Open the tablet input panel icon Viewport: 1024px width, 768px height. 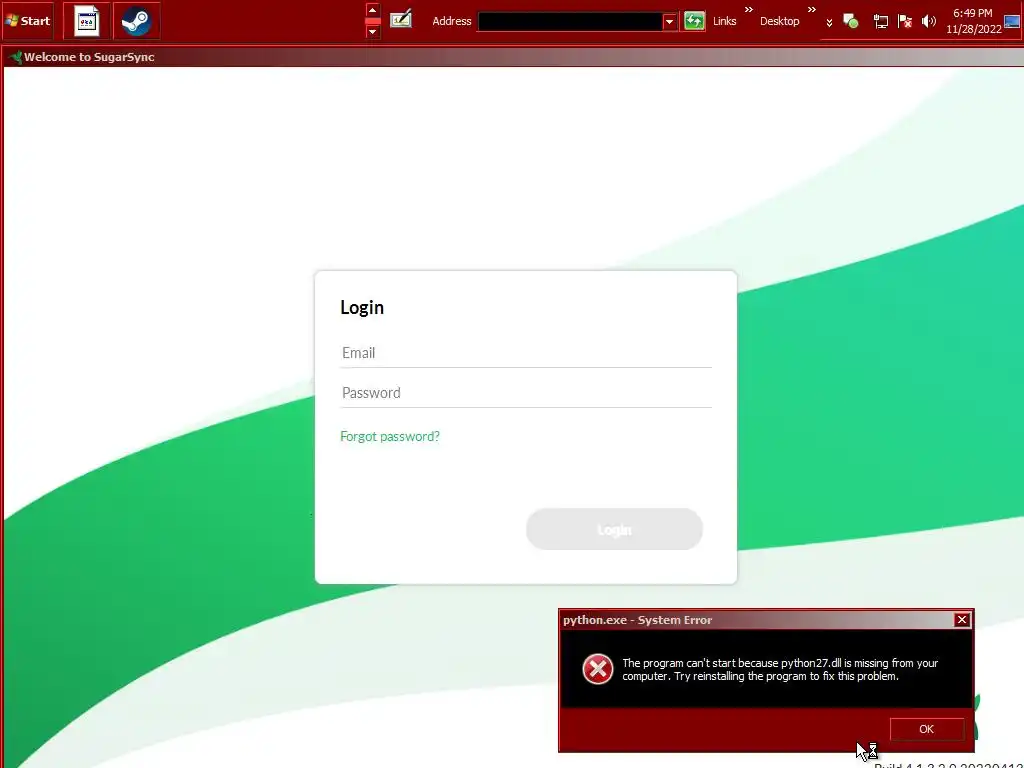pyautogui.click(x=400, y=20)
